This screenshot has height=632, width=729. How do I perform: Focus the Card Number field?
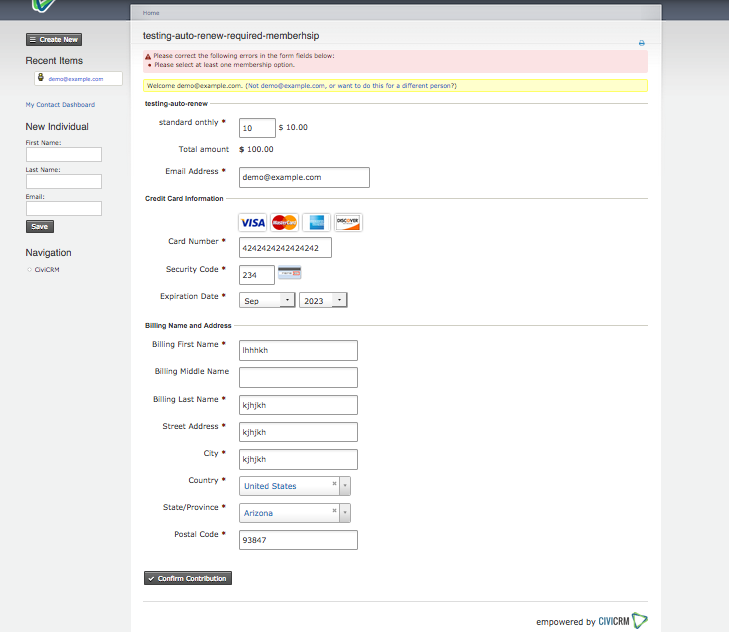coord(285,247)
